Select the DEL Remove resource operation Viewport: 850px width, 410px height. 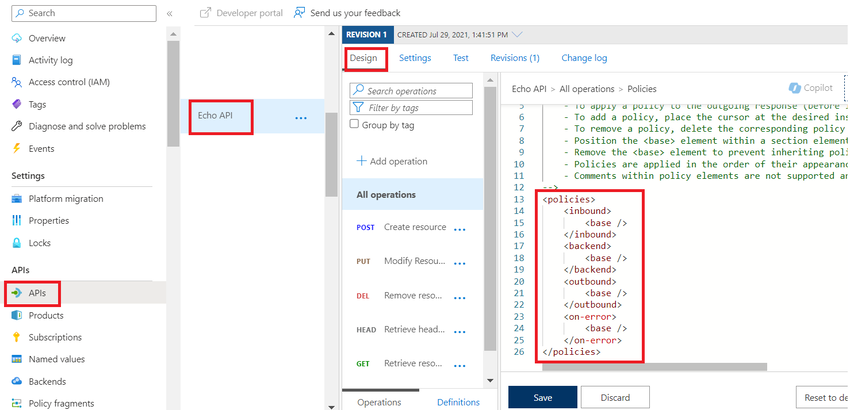click(413, 296)
